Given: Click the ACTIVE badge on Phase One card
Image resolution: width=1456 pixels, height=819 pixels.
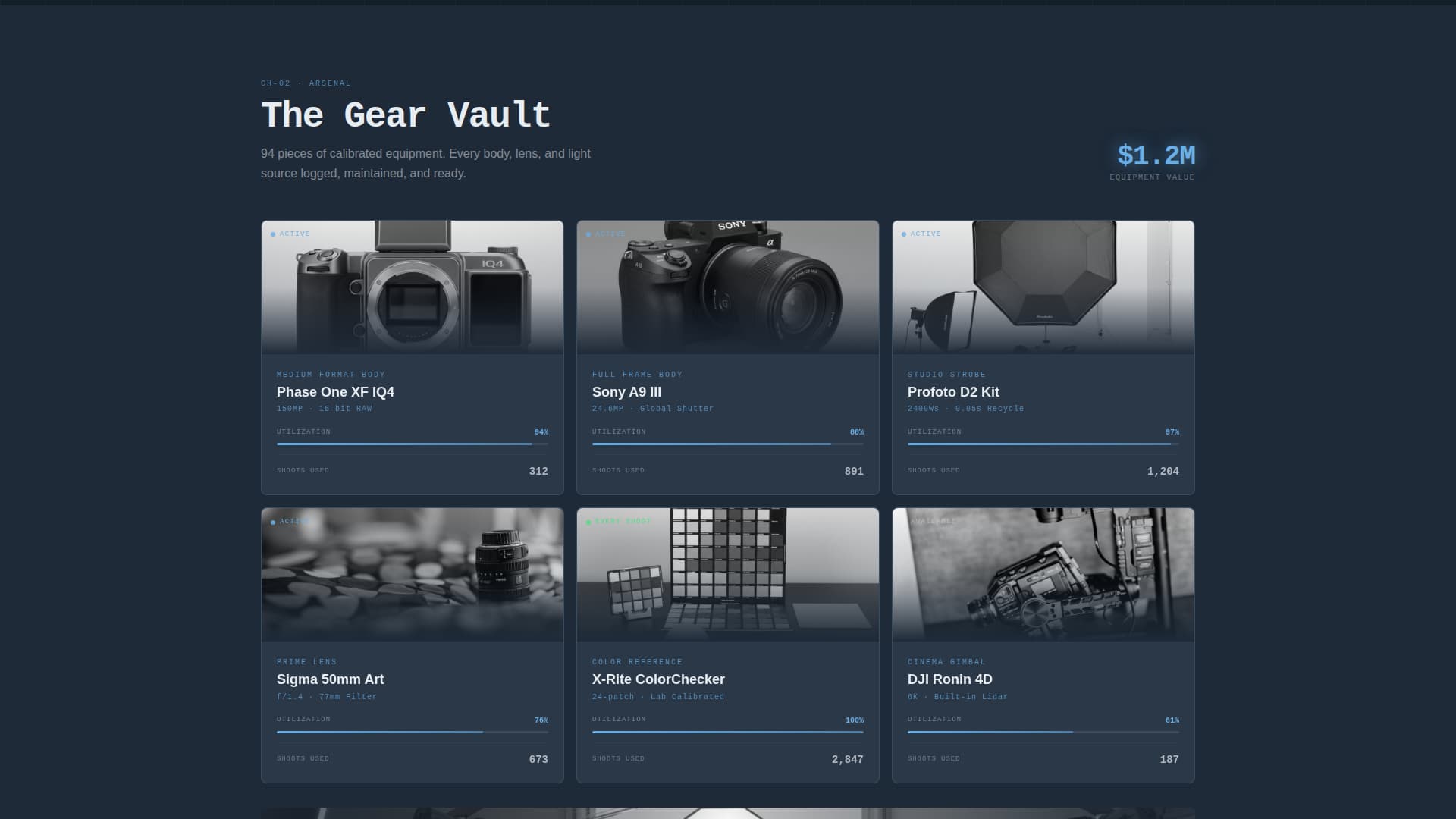Looking at the screenshot, I should 290,234.
